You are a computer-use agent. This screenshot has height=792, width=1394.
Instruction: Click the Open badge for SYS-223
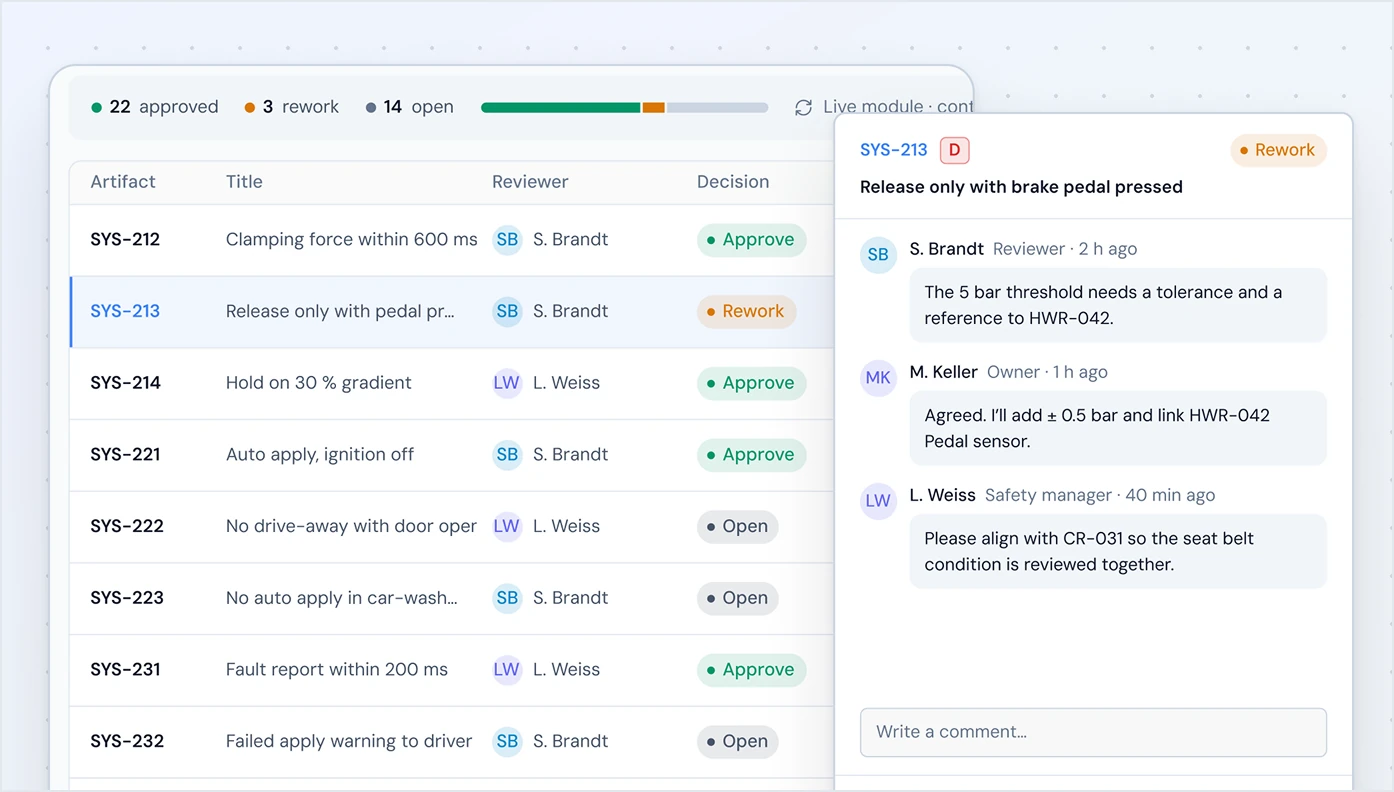737,598
